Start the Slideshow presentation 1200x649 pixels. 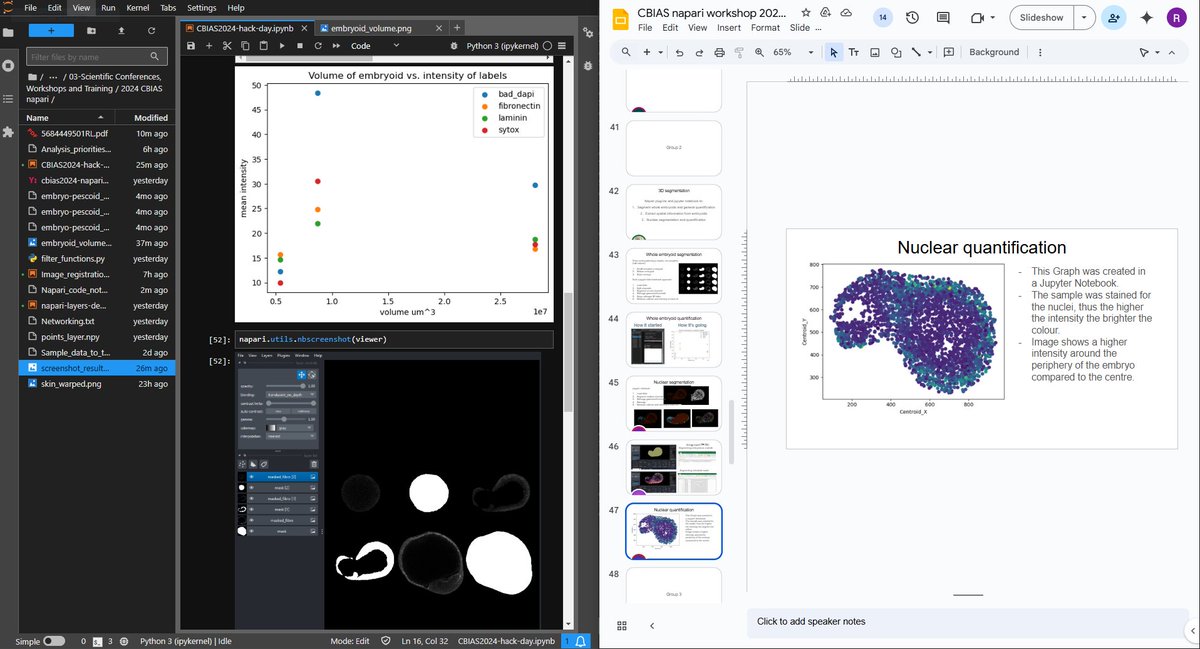coord(1042,18)
